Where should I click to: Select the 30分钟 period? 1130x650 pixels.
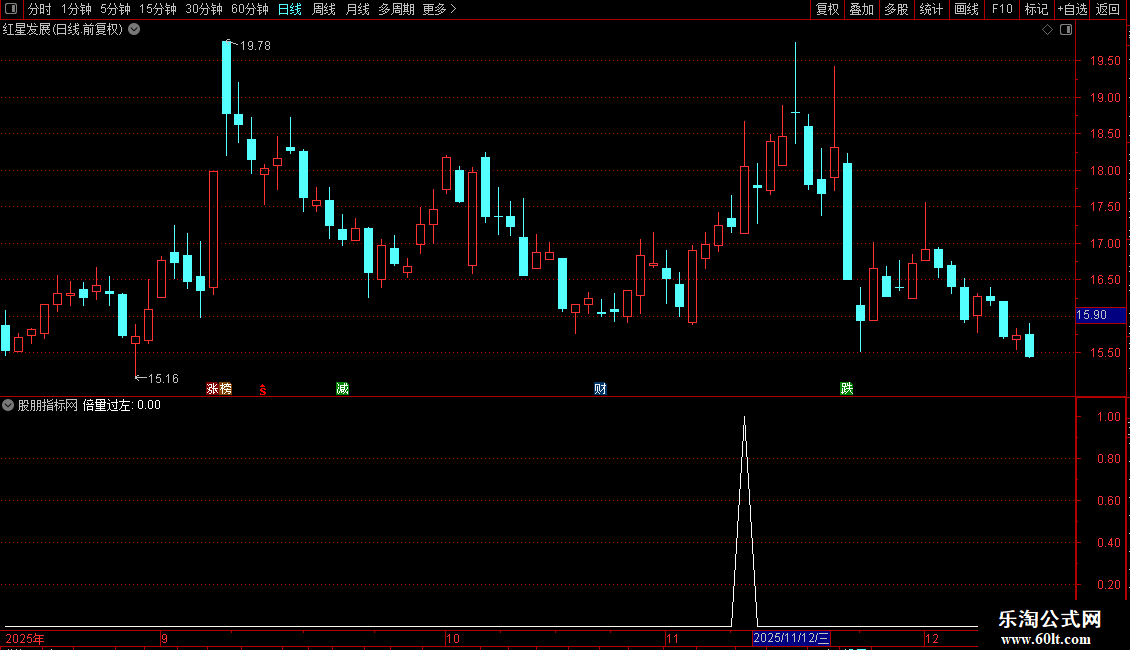point(204,9)
